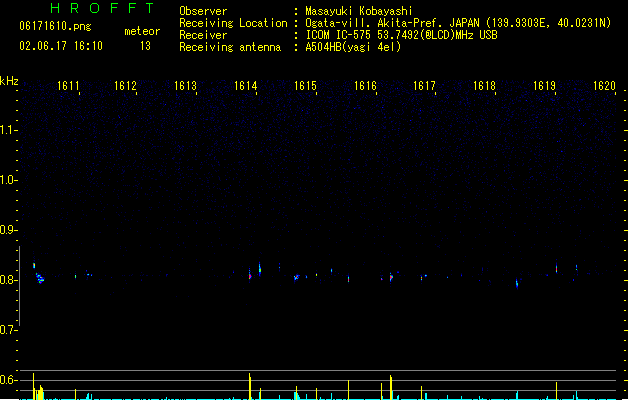The image size is (629, 400).
Task: Click the 1611 time axis label
Action: [68, 86]
